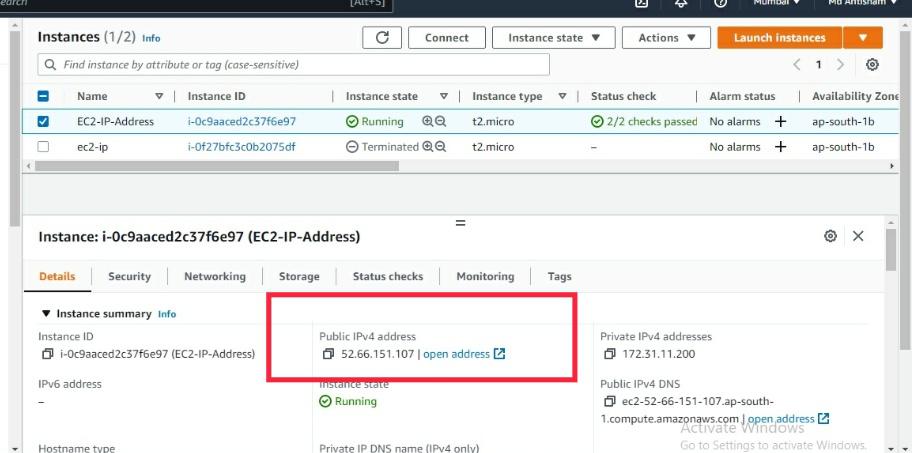Viewport: 912px width, 453px height.
Task: Open Launch instances split dropdown arrow
Action: coord(863,38)
